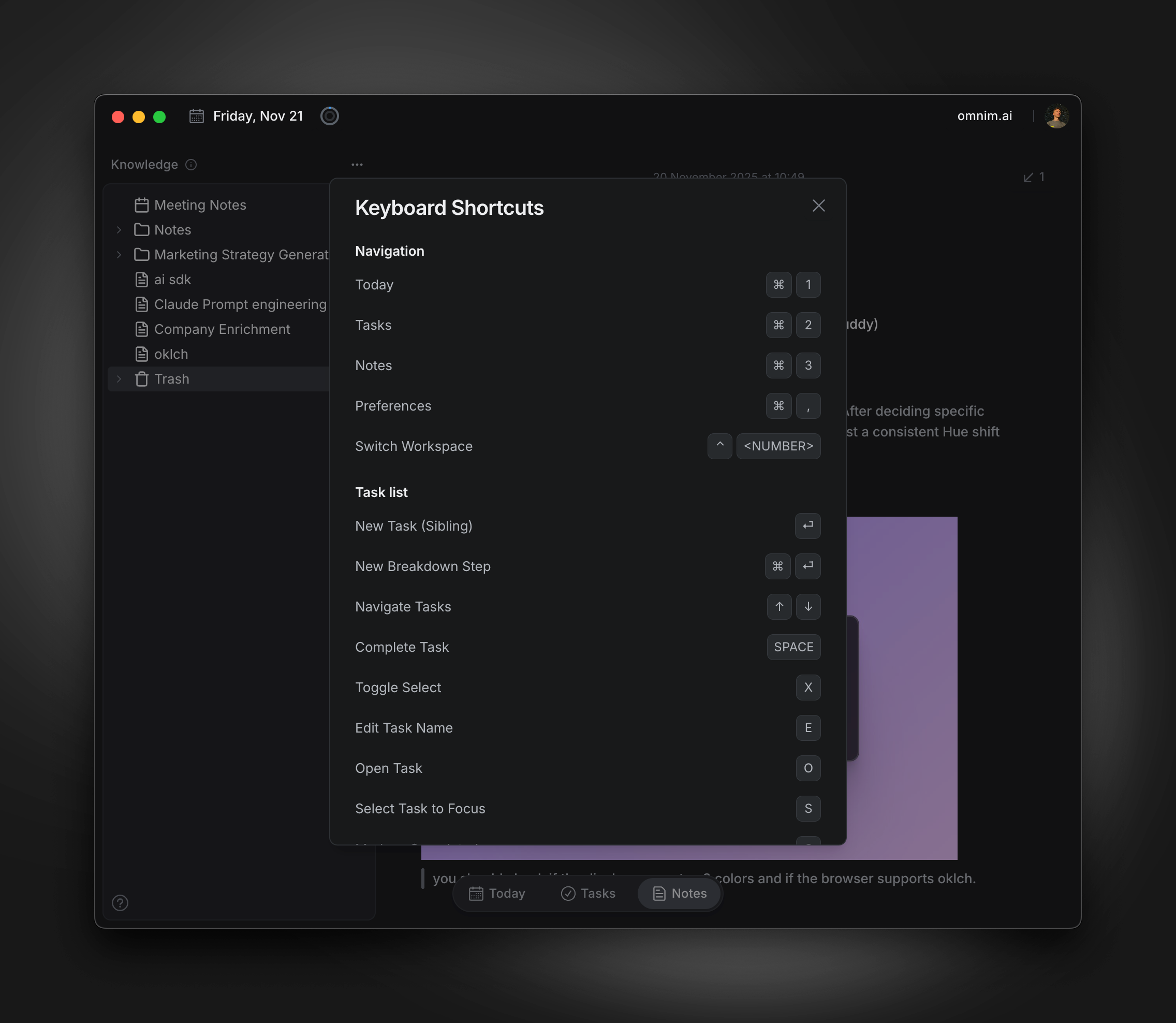Switch to the Tasks tab
The image size is (1176, 1023).
click(589, 894)
